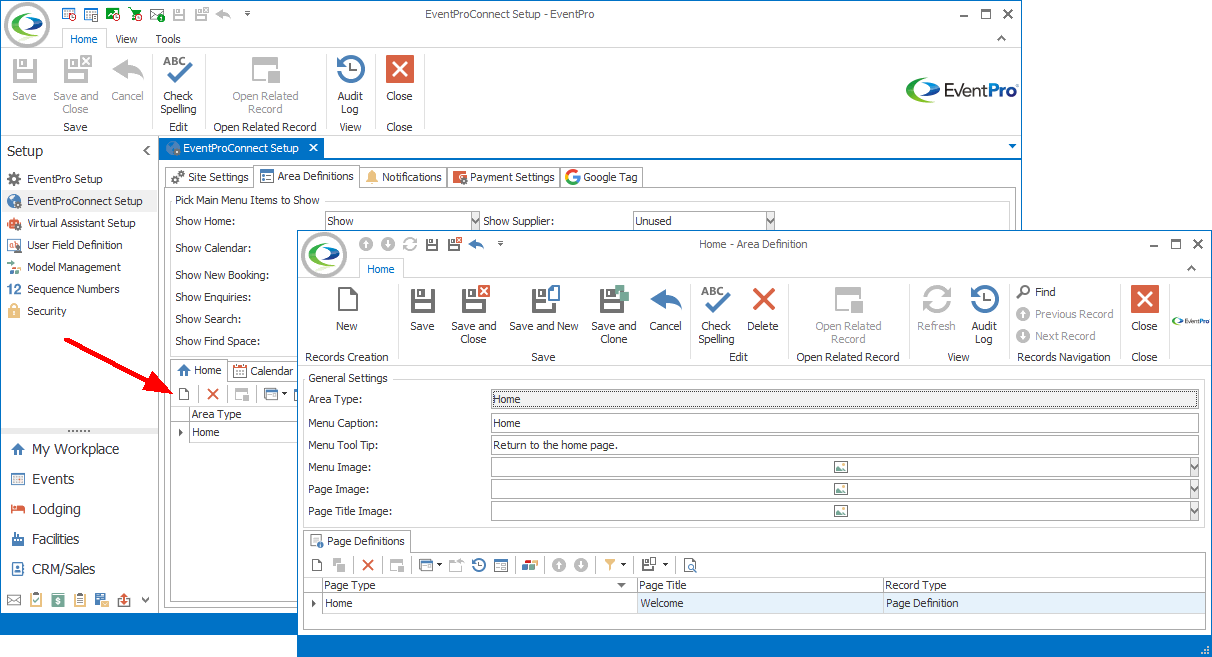Open the Show Home dropdown
The width and height of the screenshot is (1212, 657).
tap(475, 221)
